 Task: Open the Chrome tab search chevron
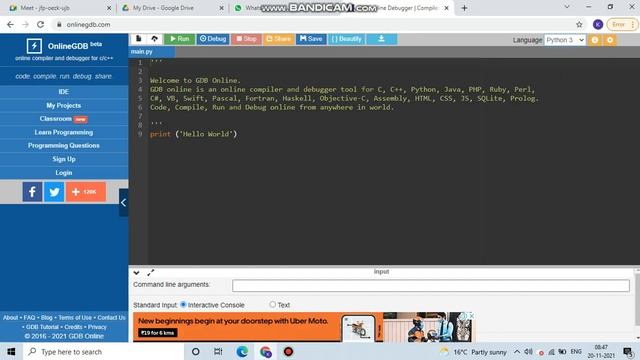[567, 7]
